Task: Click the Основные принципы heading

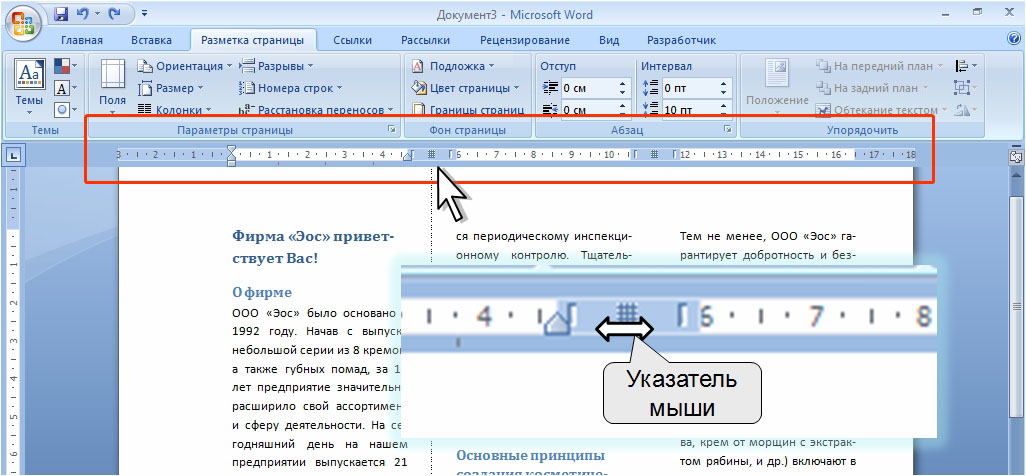Action: pyautogui.click(x=530, y=455)
